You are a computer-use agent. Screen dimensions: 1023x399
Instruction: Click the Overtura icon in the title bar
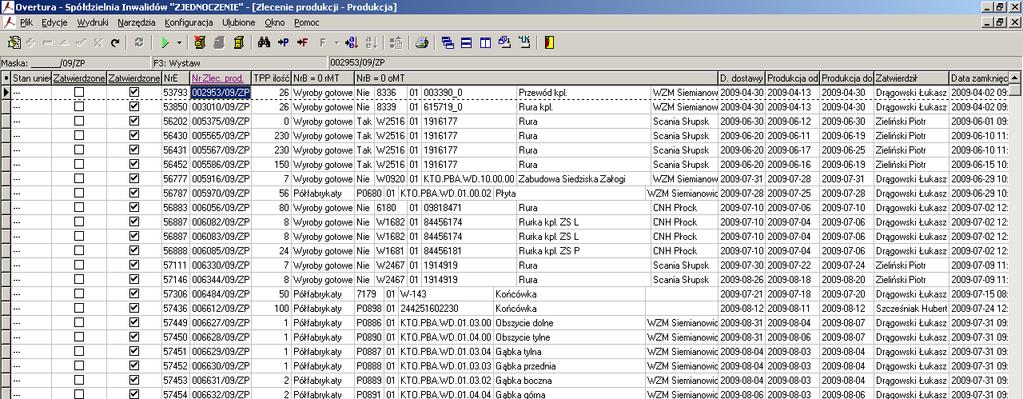[x=8, y=7]
